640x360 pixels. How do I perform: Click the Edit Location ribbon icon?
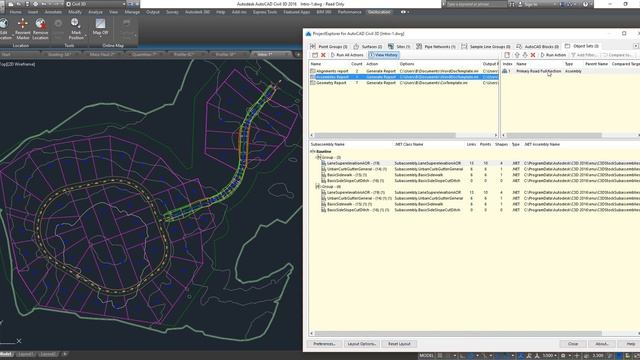[4, 24]
